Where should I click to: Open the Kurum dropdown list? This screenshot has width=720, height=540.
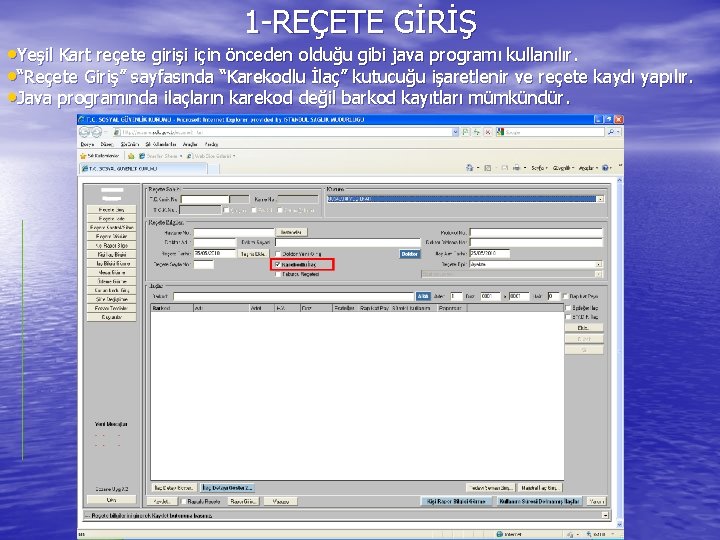pos(600,199)
